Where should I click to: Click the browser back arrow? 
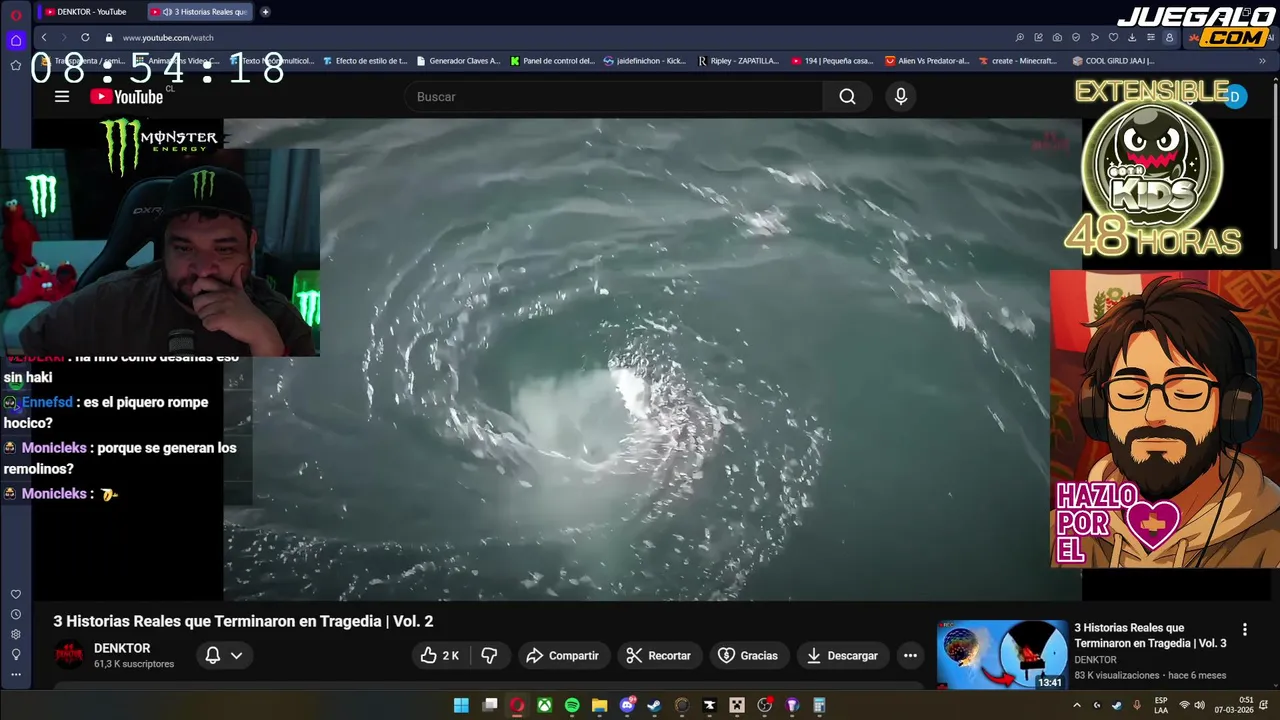[x=44, y=37]
